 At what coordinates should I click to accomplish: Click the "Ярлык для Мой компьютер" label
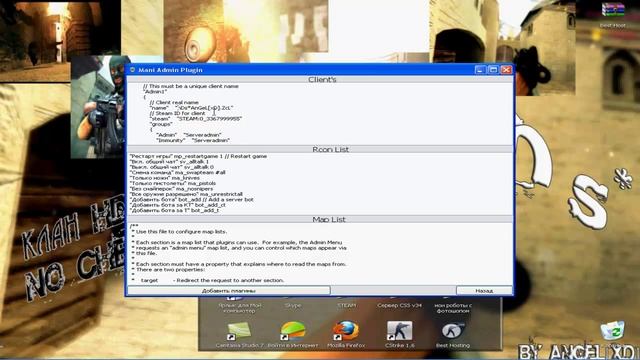pyautogui.click(x=240, y=308)
